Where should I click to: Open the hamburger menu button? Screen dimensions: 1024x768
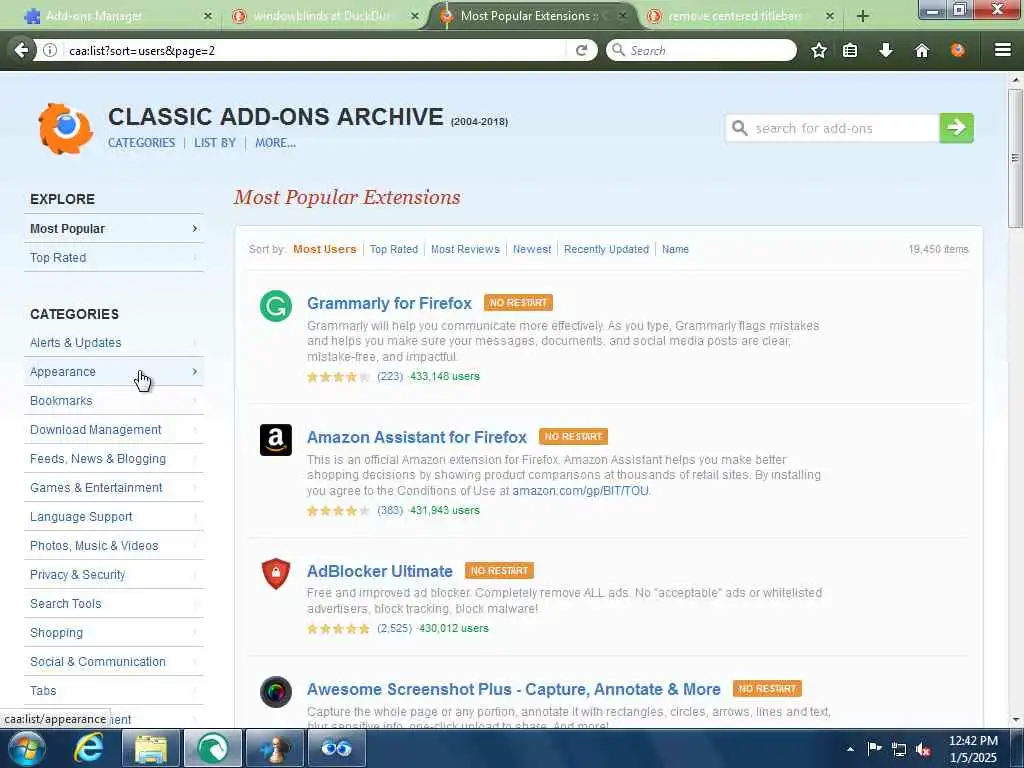point(1003,50)
